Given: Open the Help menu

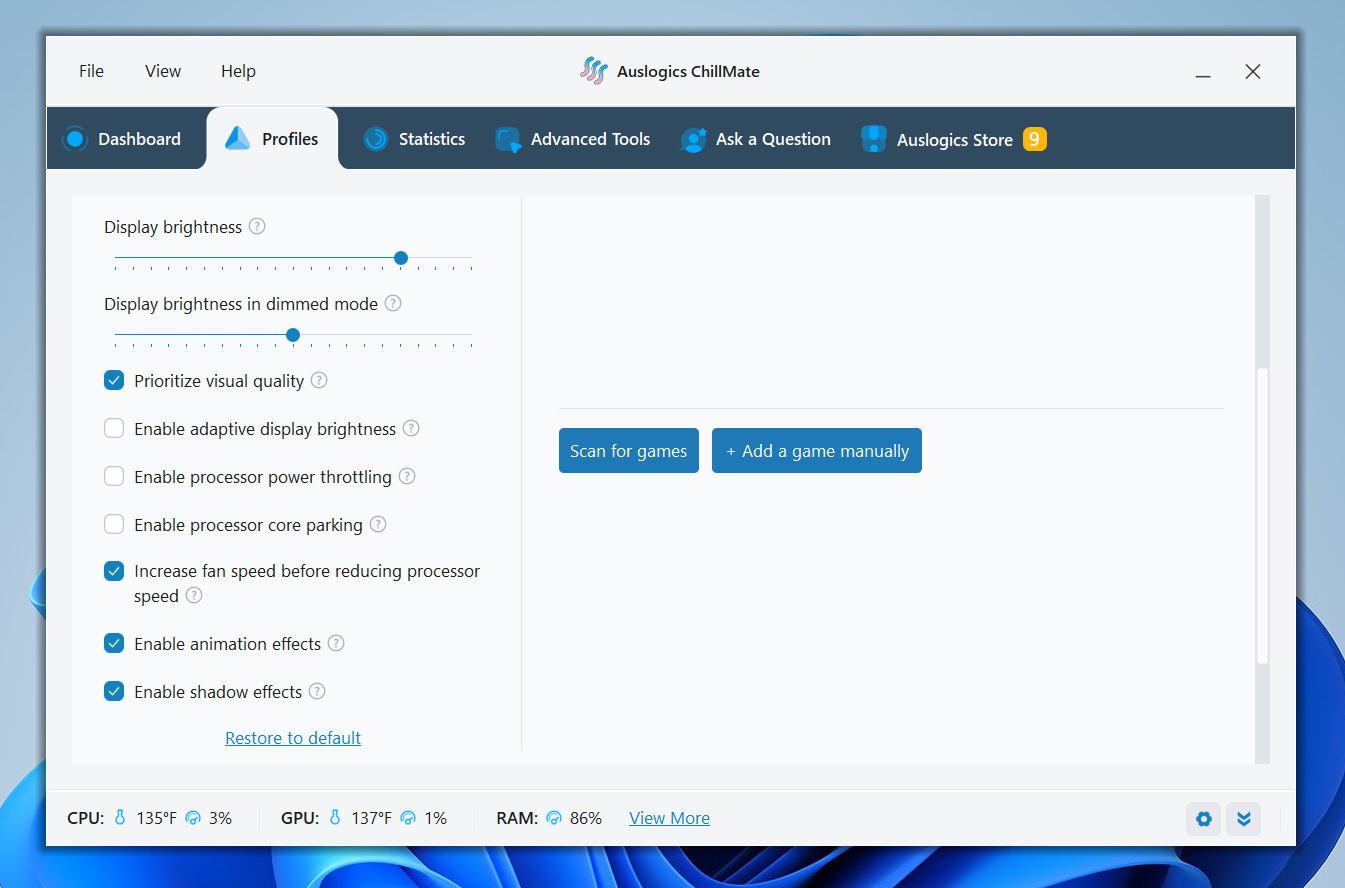Looking at the screenshot, I should click(238, 71).
